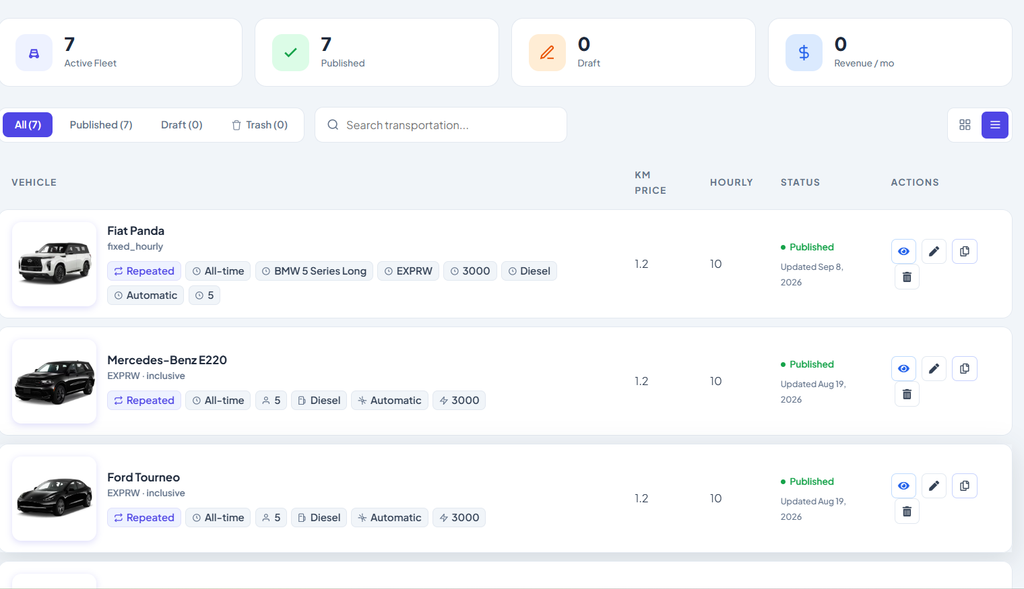1024x589 pixels.
Task: Click Ford Tourneo's hourly value 10
Action: coord(716,498)
